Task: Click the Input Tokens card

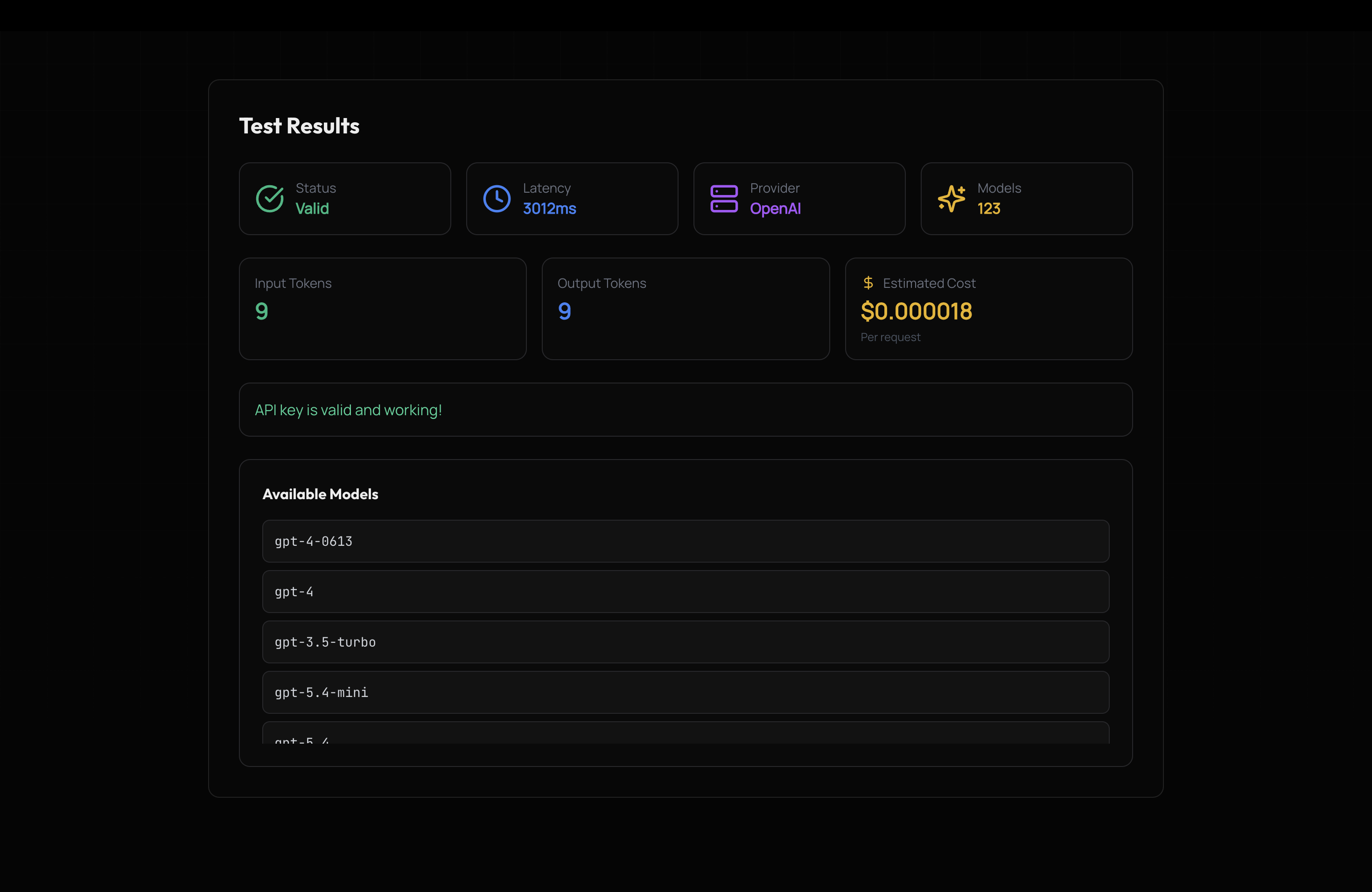Action: pos(382,309)
